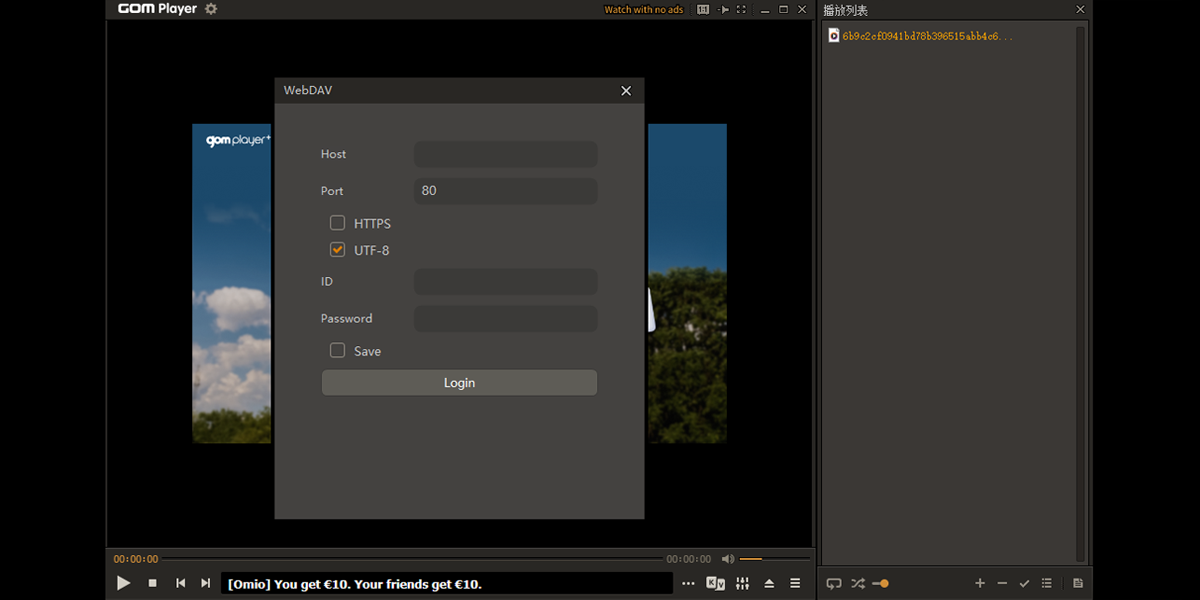
Task: Open the playlist list-view options icon
Action: pyautogui.click(x=1046, y=583)
